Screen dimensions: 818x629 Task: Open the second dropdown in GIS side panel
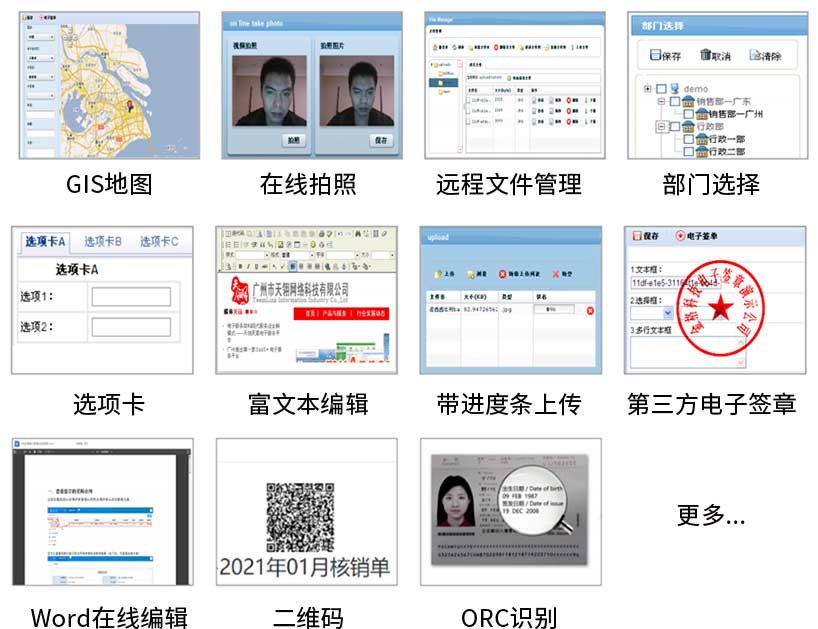pyautogui.click(x=40, y=57)
